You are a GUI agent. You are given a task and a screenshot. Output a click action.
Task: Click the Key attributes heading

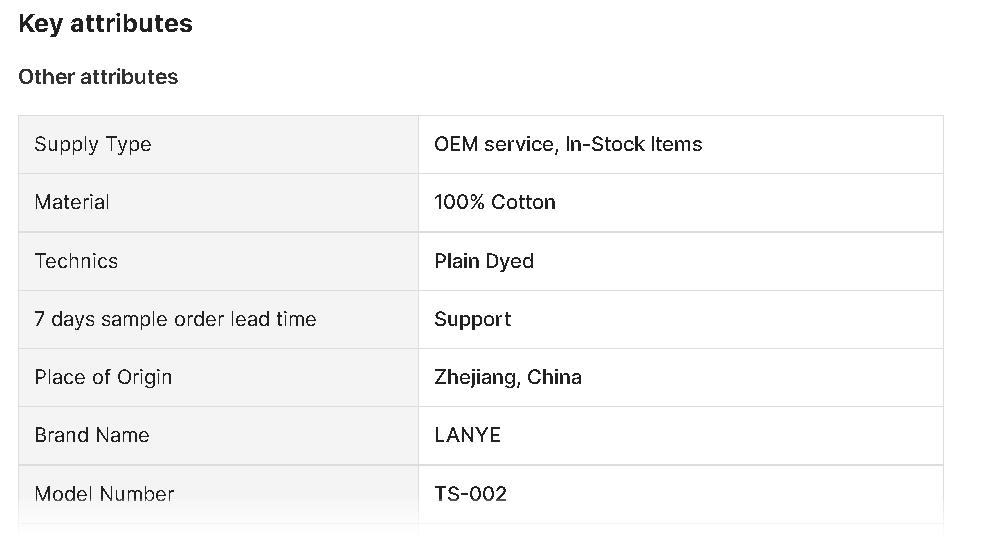[x=105, y=24]
